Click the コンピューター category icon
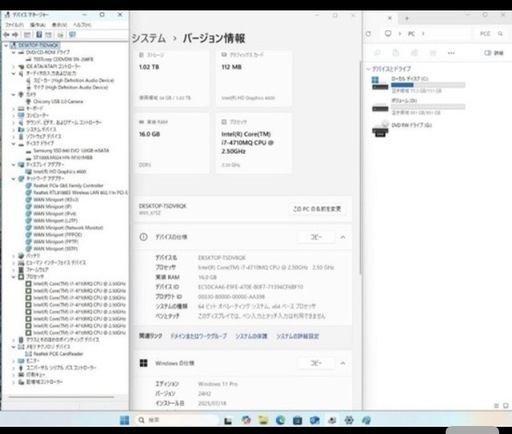This screenshot has height=434, width=512. point(21,115)
